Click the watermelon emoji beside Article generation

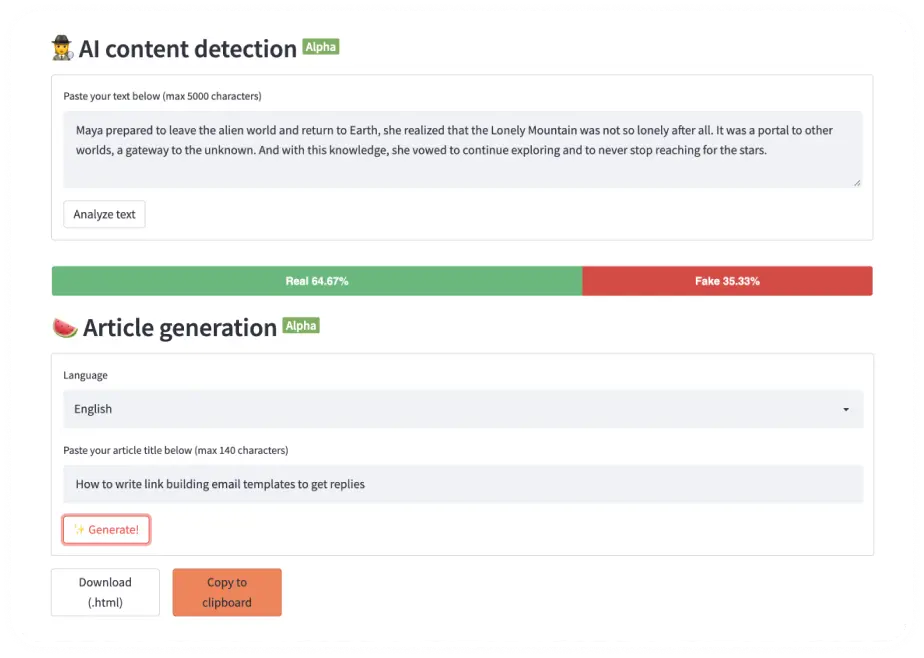pos(64,328)
